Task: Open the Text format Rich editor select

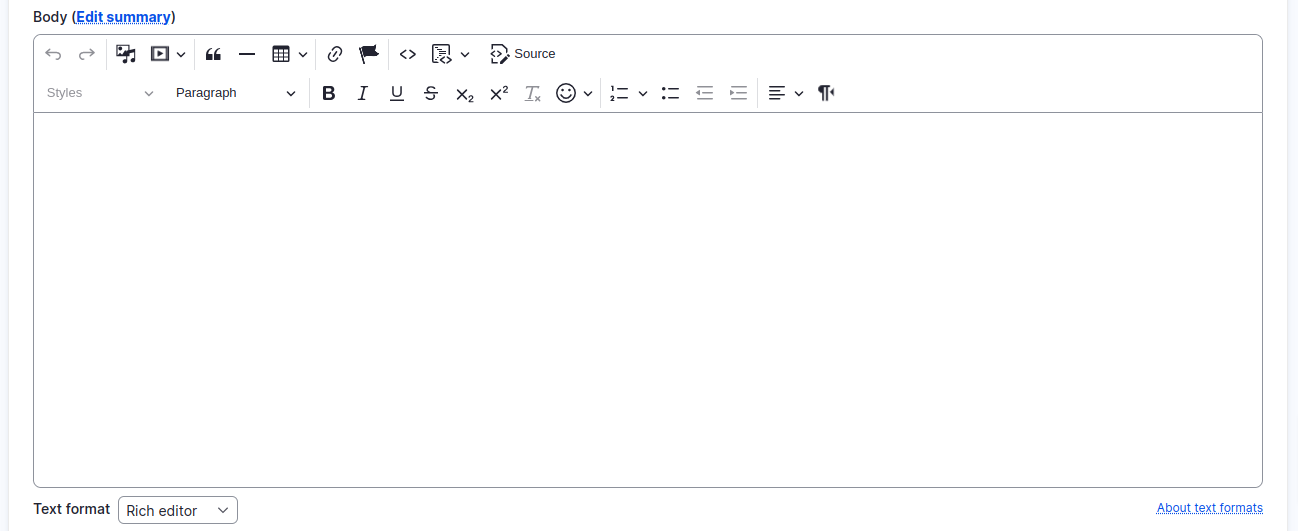Action: point(178,510)
